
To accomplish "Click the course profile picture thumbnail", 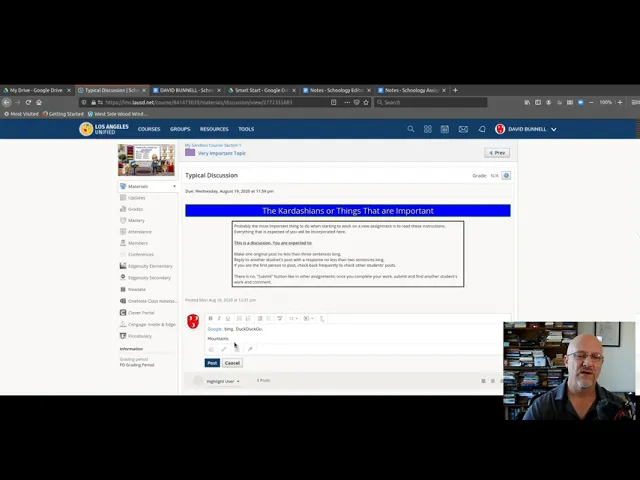I will (147, 160).
